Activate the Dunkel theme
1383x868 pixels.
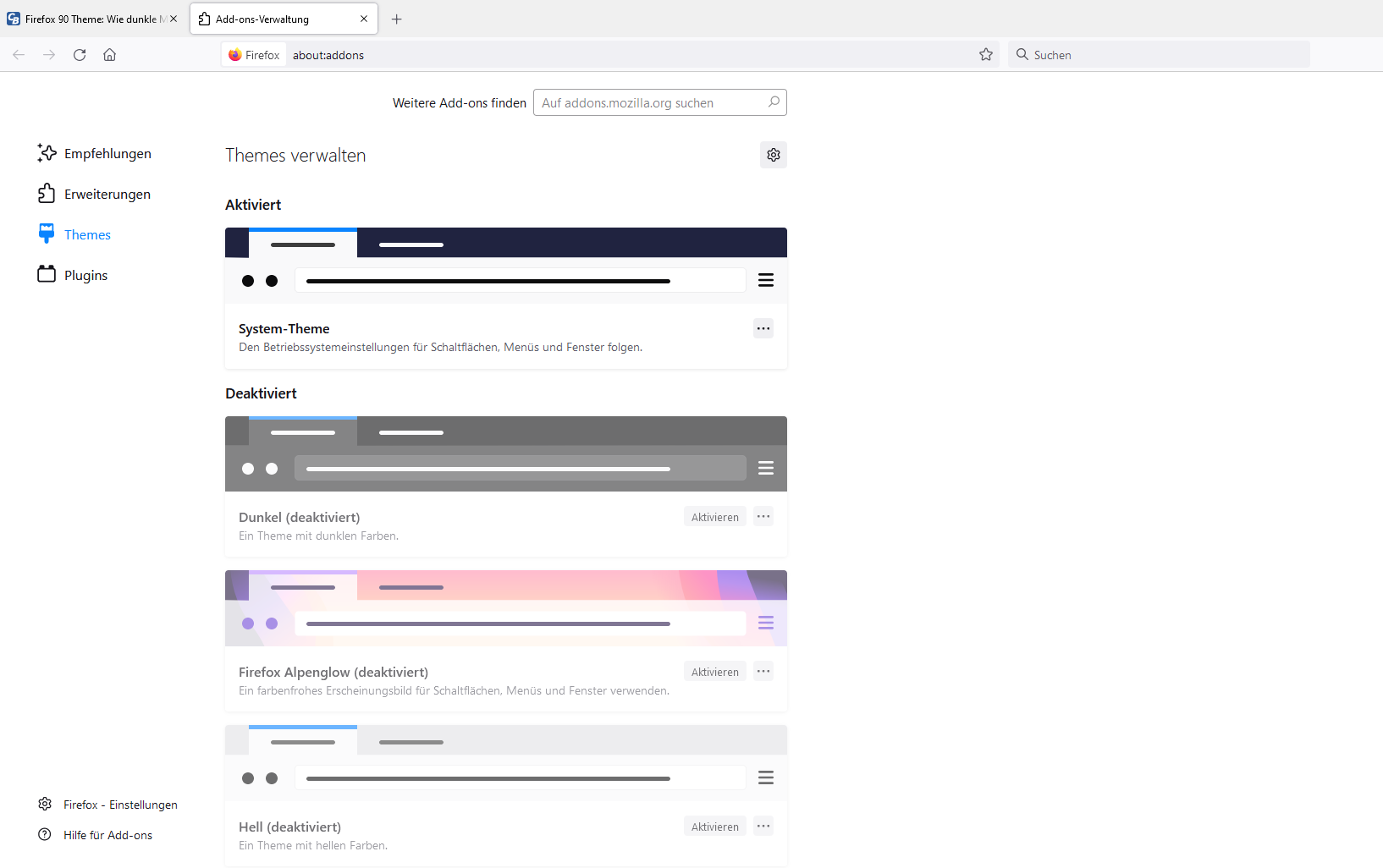click(715, 517)
